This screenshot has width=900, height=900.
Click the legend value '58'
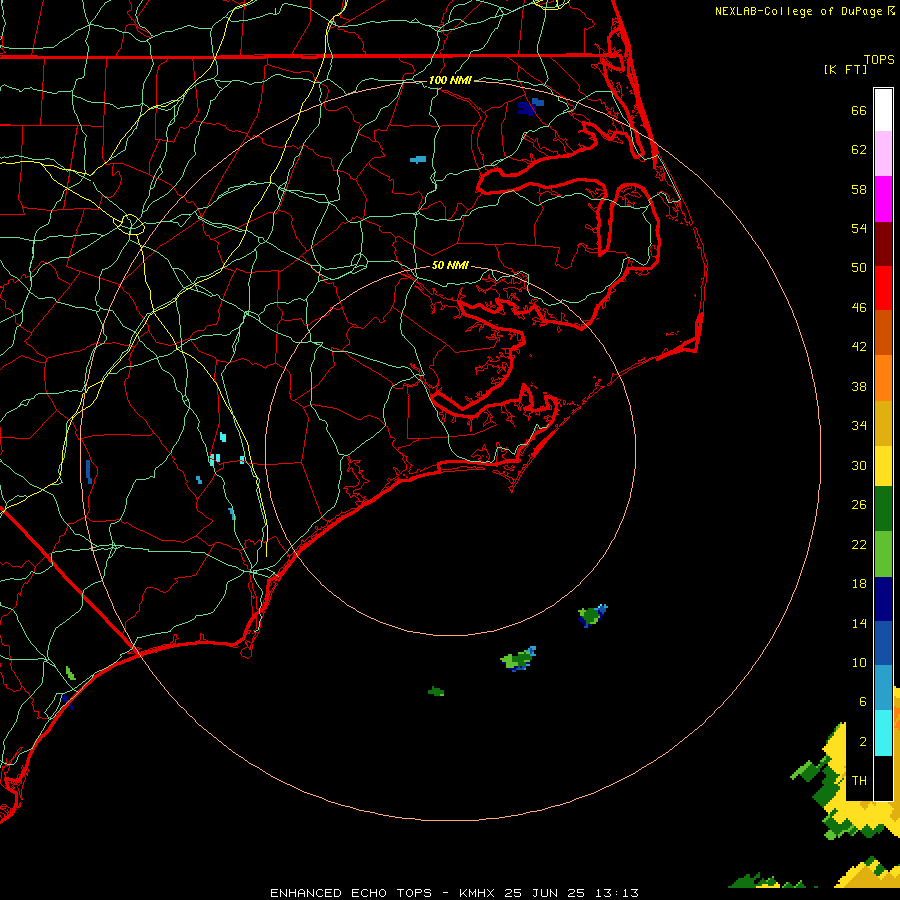859,189
